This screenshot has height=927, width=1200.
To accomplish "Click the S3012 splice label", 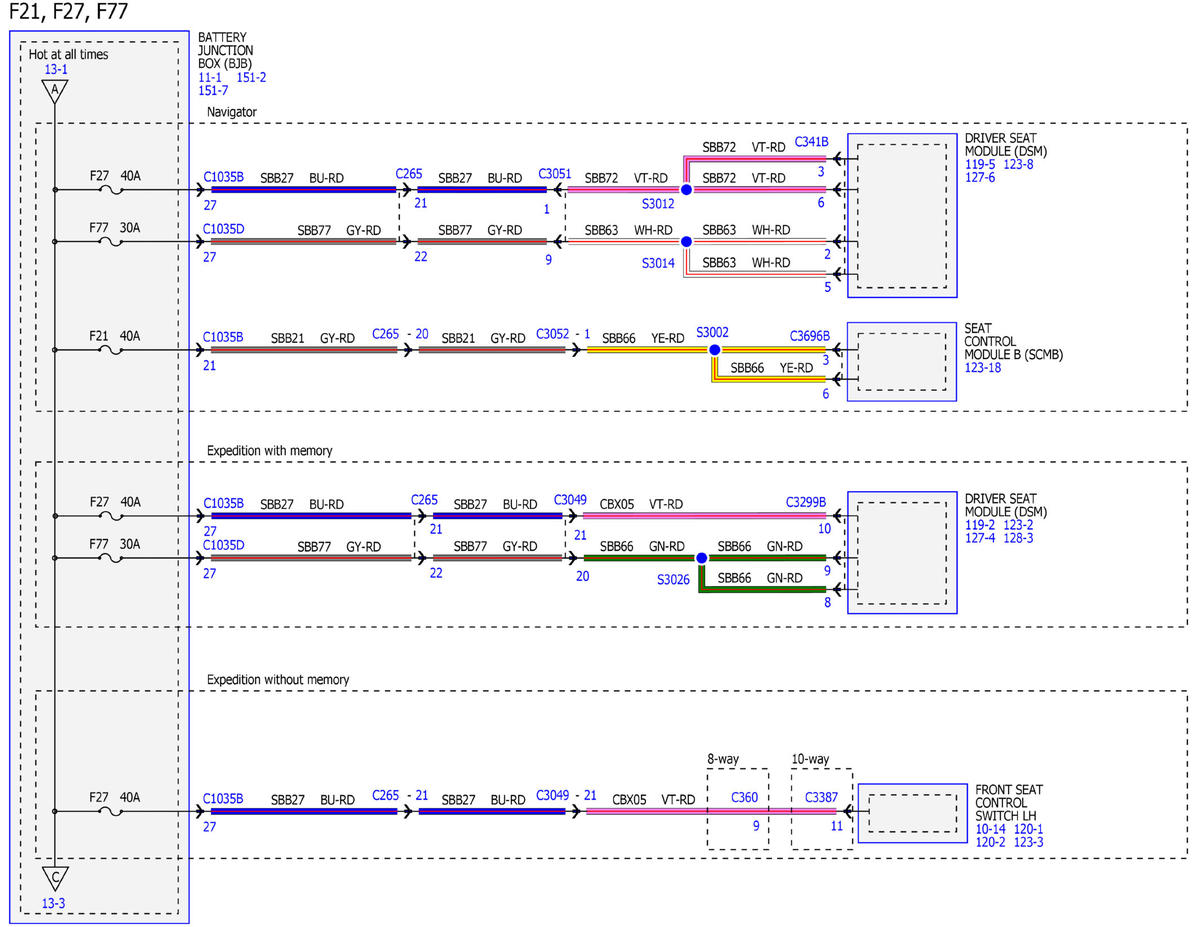I will [x=658, y=203].
